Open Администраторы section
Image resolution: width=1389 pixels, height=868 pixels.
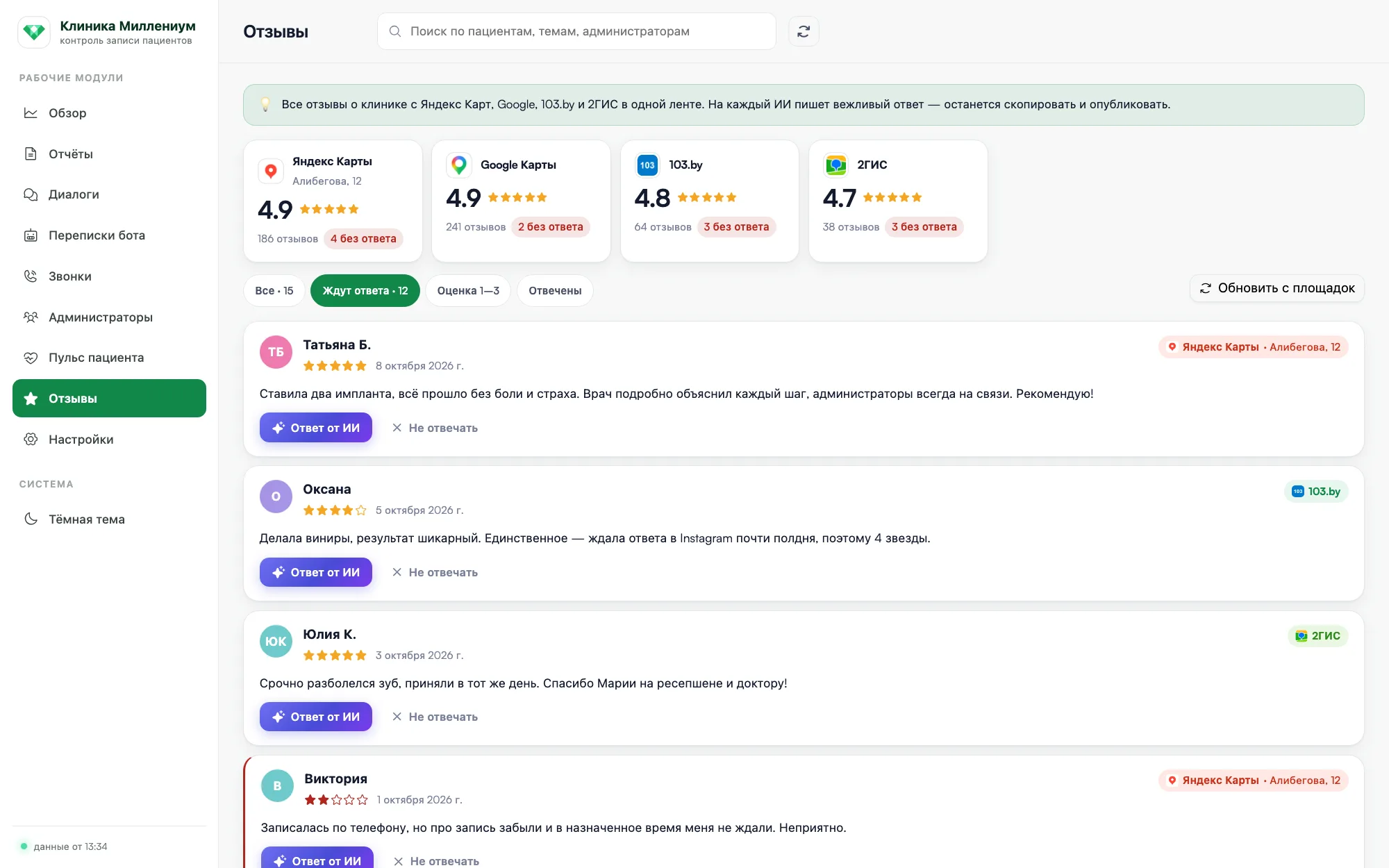(x=109, y=317)
